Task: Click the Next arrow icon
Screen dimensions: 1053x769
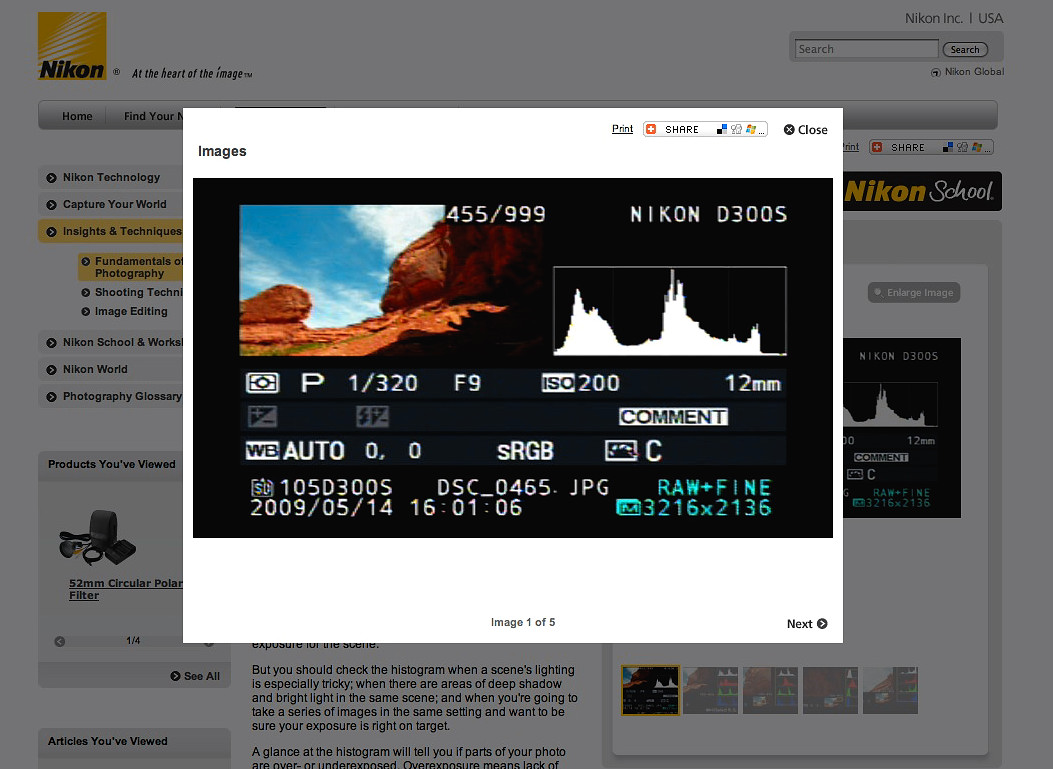Action: 822,624
